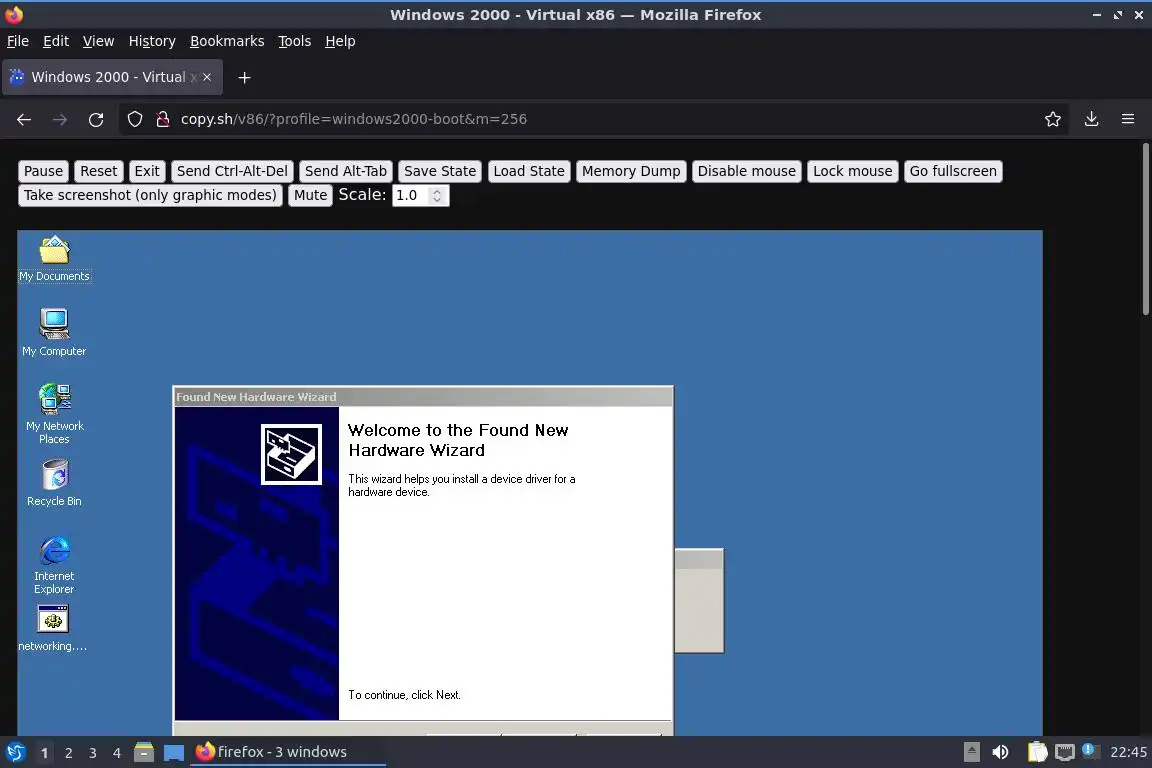Expand hidden tray icons arrow
The width and height of the screenshot is (1152, 768).
(x=971, y=752)
